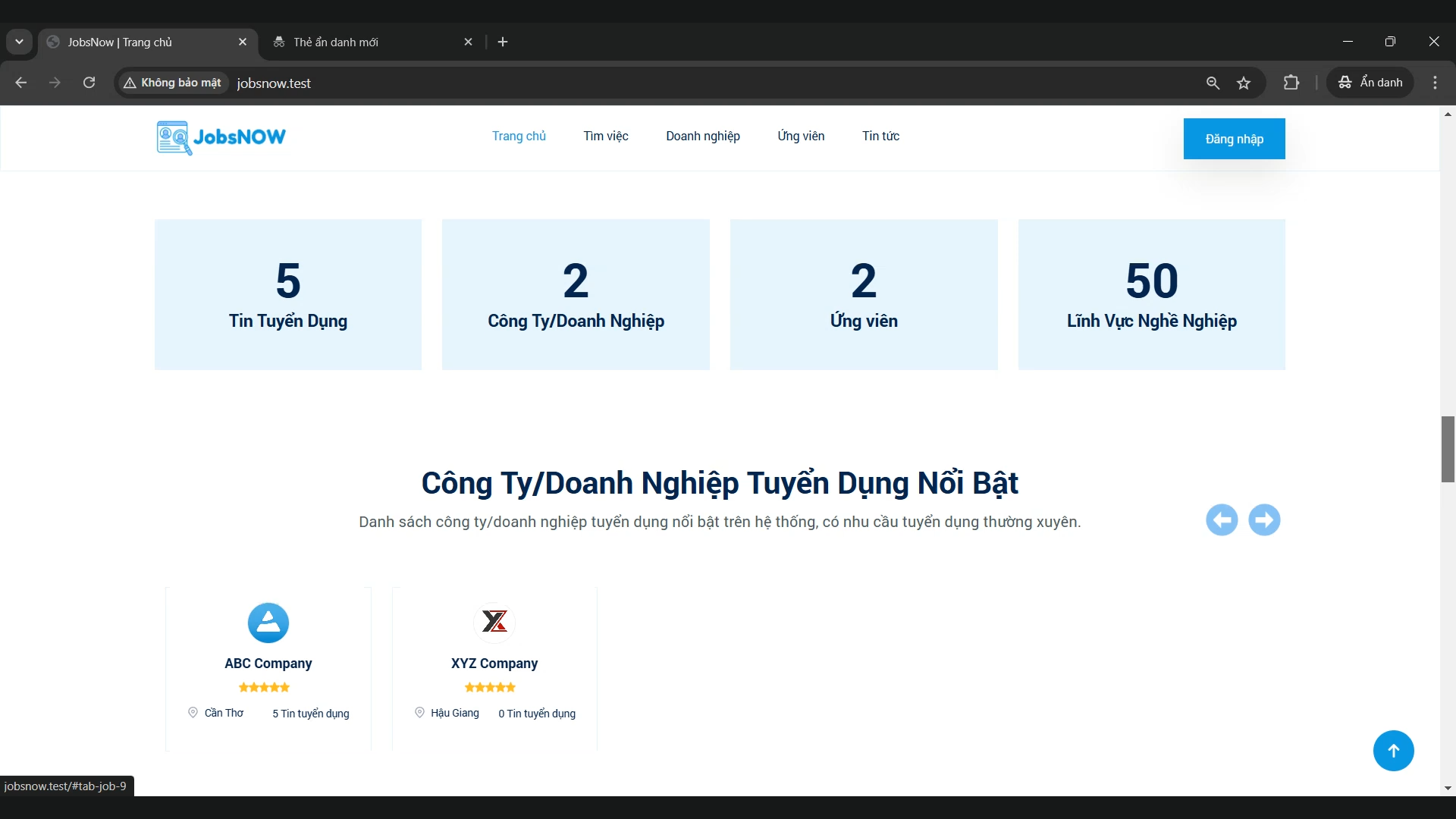1456x819 pixels.
Task: Click ABC Company star rating
Action: (x=265, y=688)
